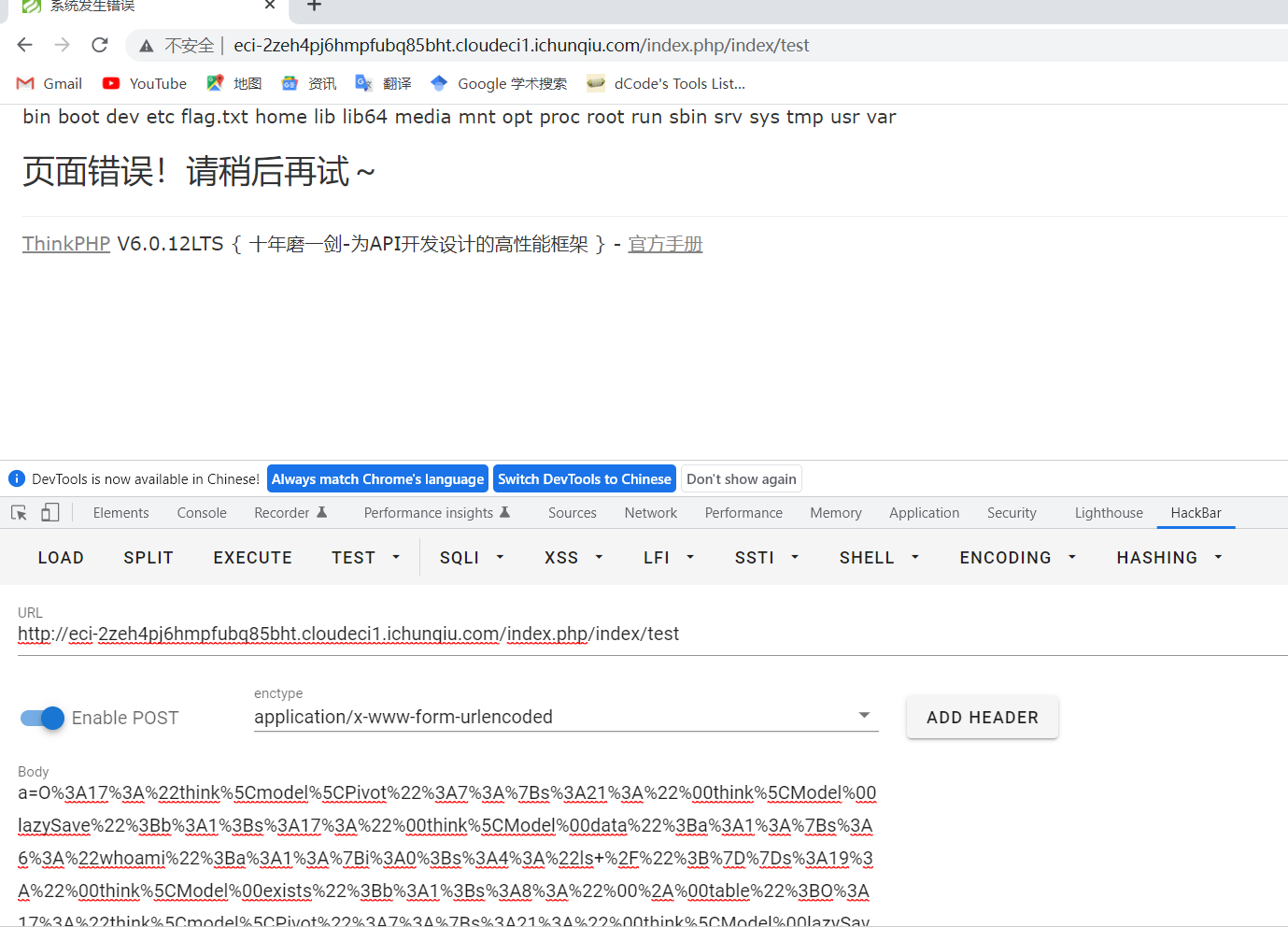Toggle the Enable POST switch
The width and height of the screenshot is (1288, 927).
click(42, 718)
